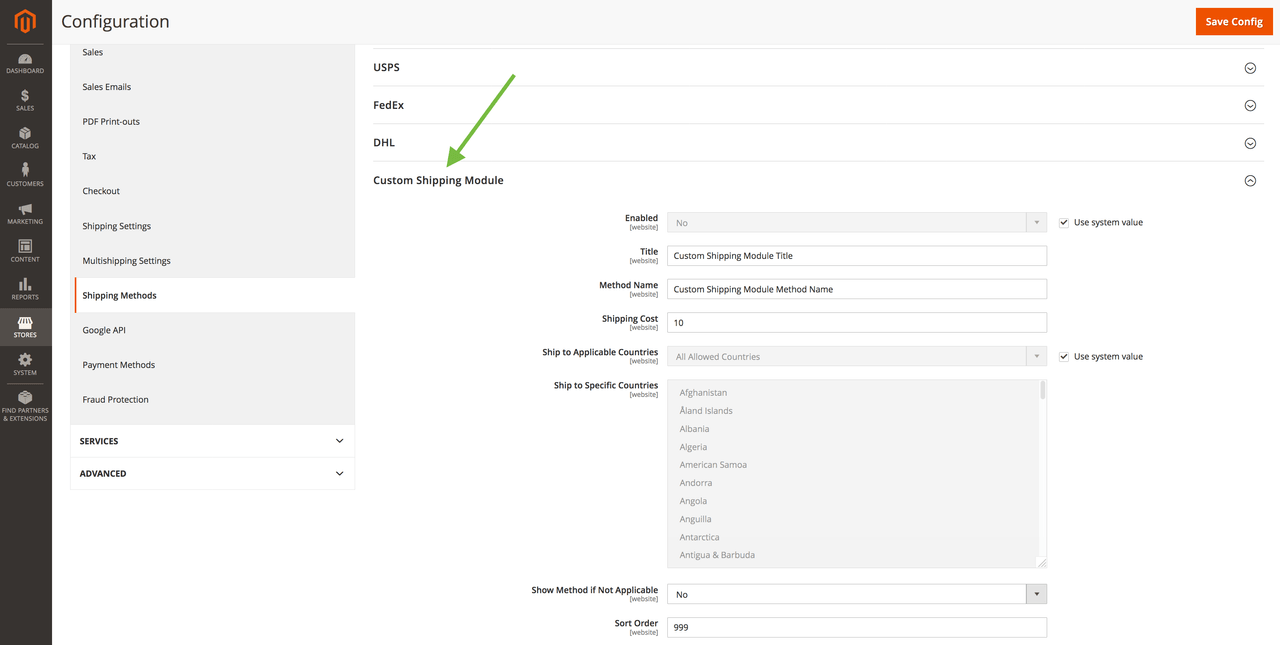Image resolution: width=1280 pixels, height=645 pixels.
Task: Open the Enabled dropdown
Action: (x=857, y=222)
